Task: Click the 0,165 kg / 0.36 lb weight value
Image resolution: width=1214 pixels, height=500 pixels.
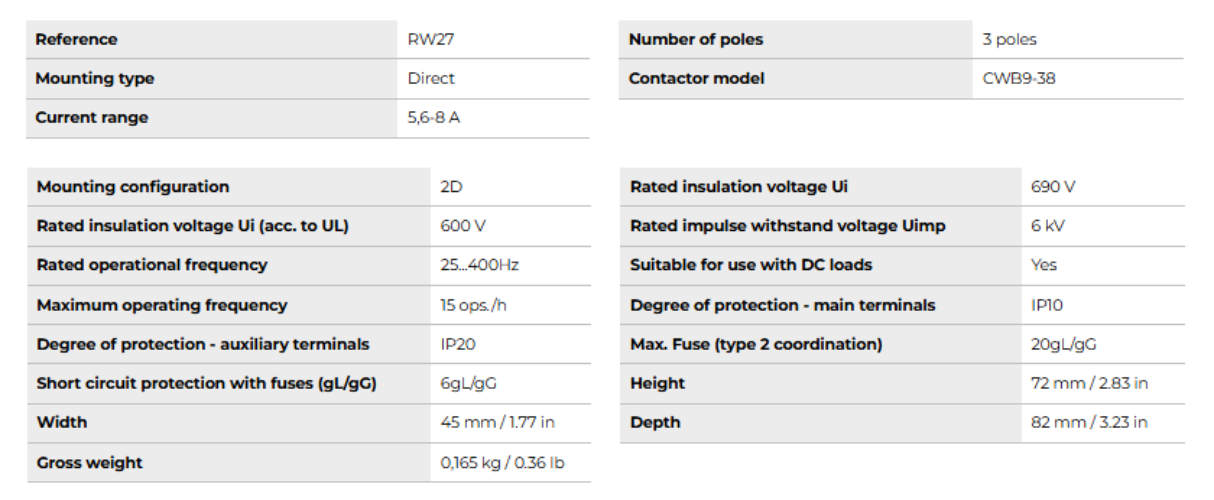Action: pyautogui.click(x=504, y=463)
